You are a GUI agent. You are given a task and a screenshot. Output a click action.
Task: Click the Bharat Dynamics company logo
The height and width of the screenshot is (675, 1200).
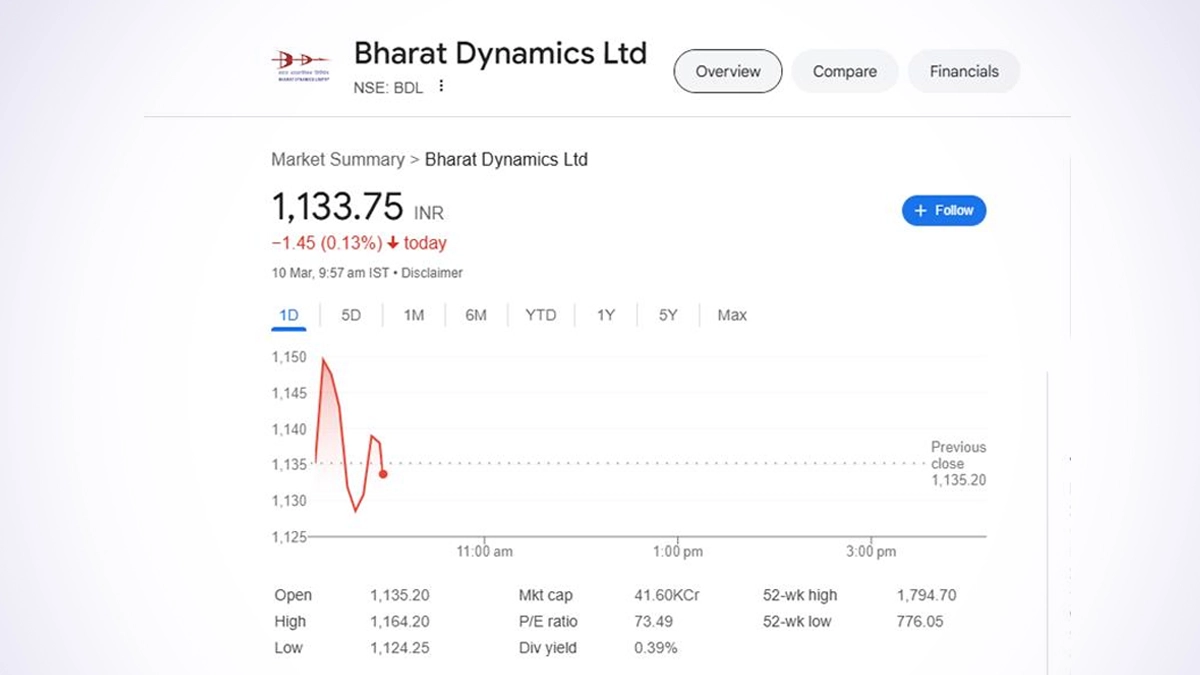coord(301,66)
